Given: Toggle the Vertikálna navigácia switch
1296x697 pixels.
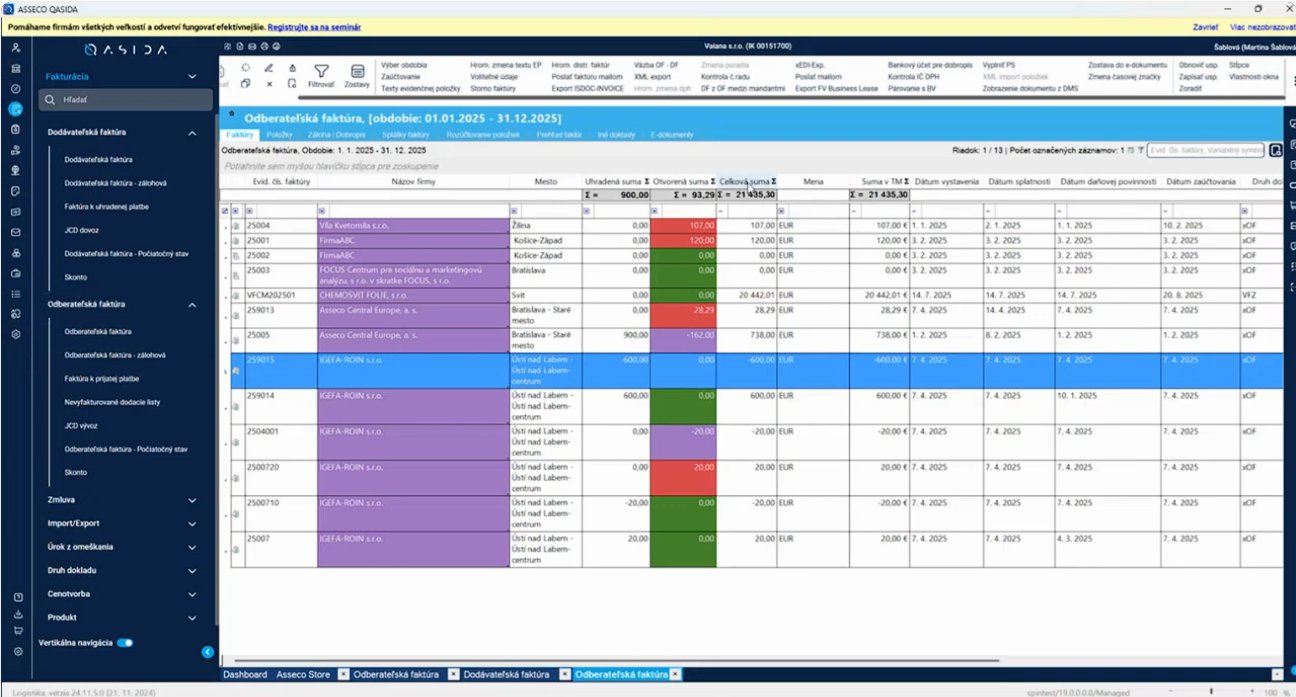Looking at the screenshot, I should pyautogui.click(x=125, y=643).
